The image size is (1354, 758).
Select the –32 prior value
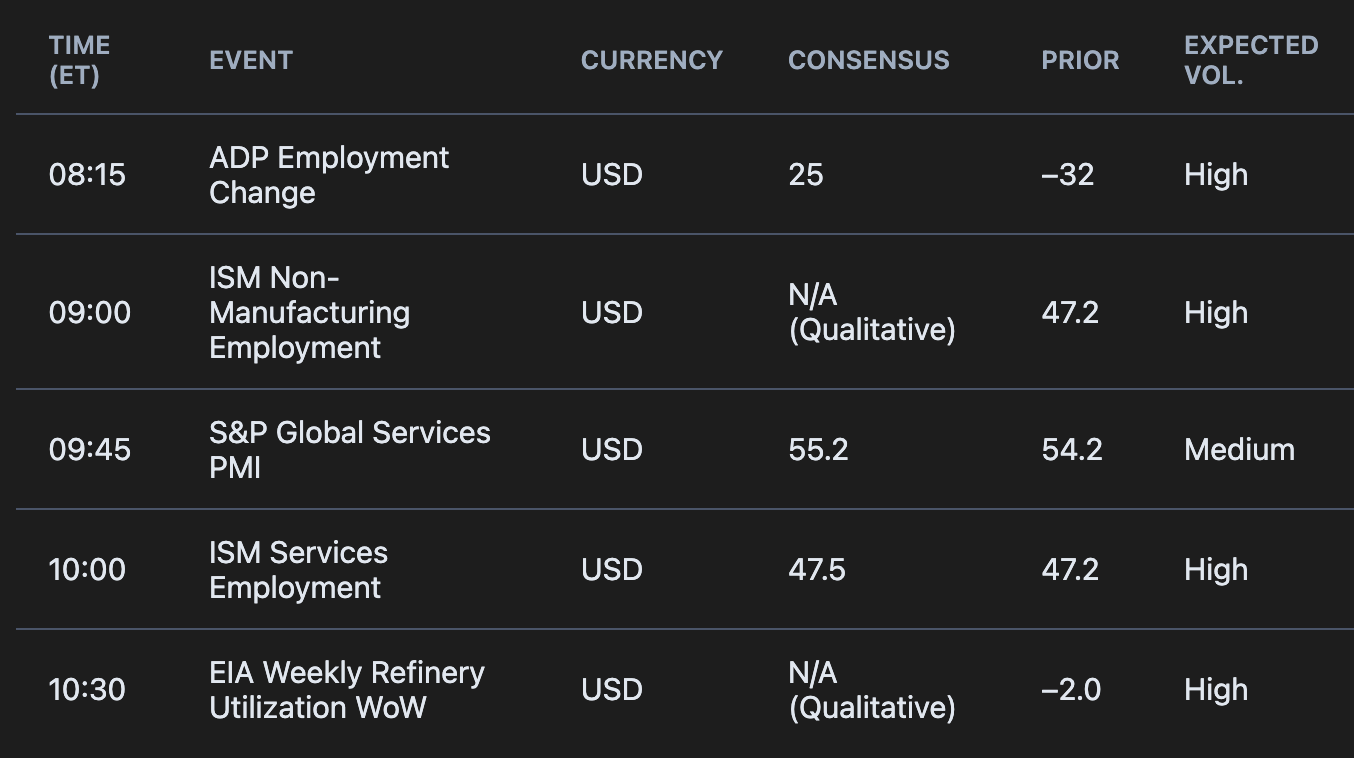point(1067,175)
